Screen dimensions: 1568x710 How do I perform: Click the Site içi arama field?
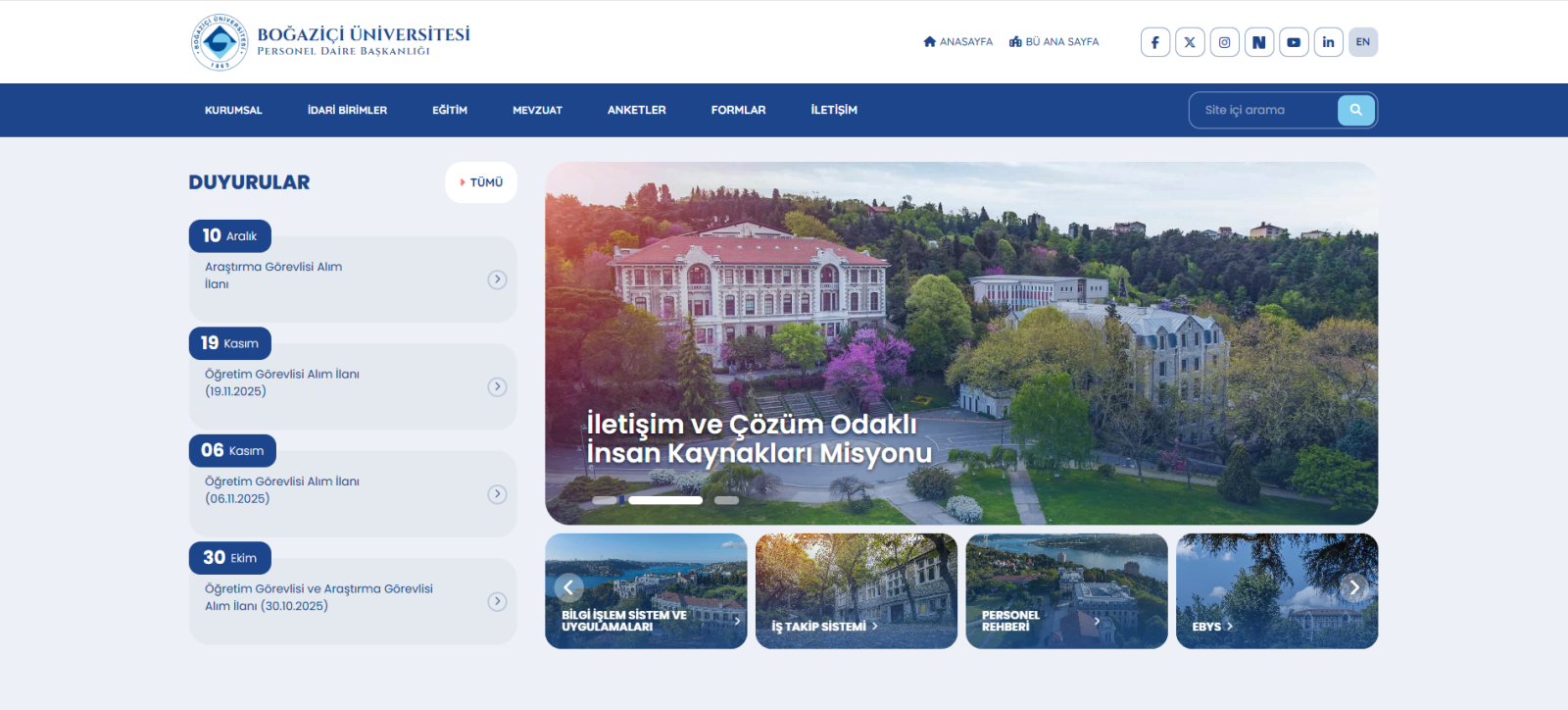click(x=1264, y=110)
